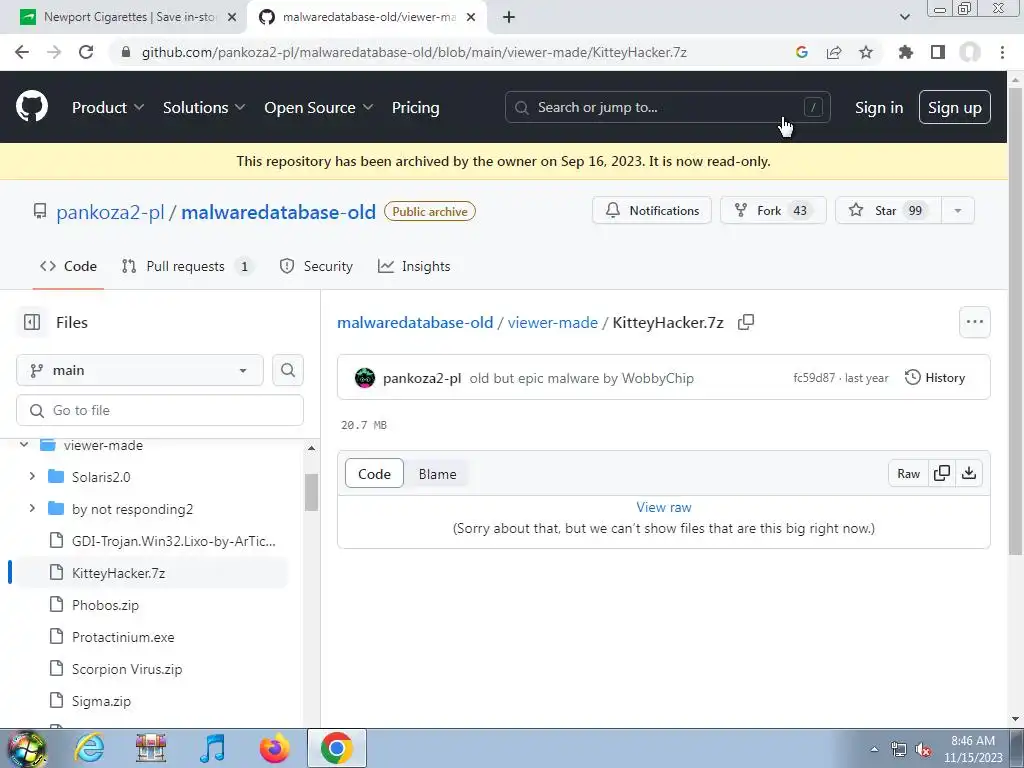Screen dimensions: 1024x768
Task: Collapse the viewer-made folder chevron
Action: 24,445
